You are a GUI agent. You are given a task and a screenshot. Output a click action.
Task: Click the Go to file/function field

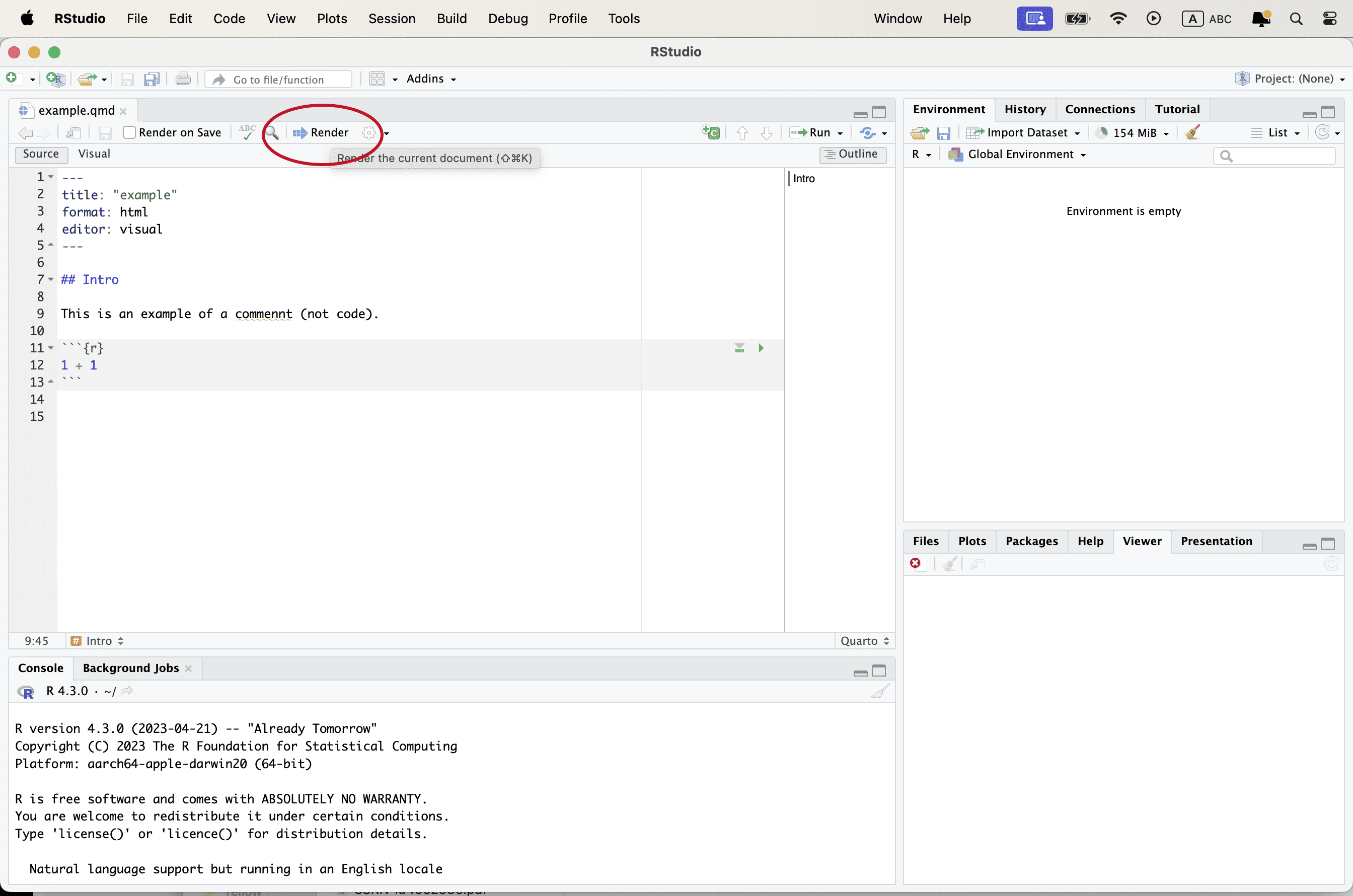(279, 80)
